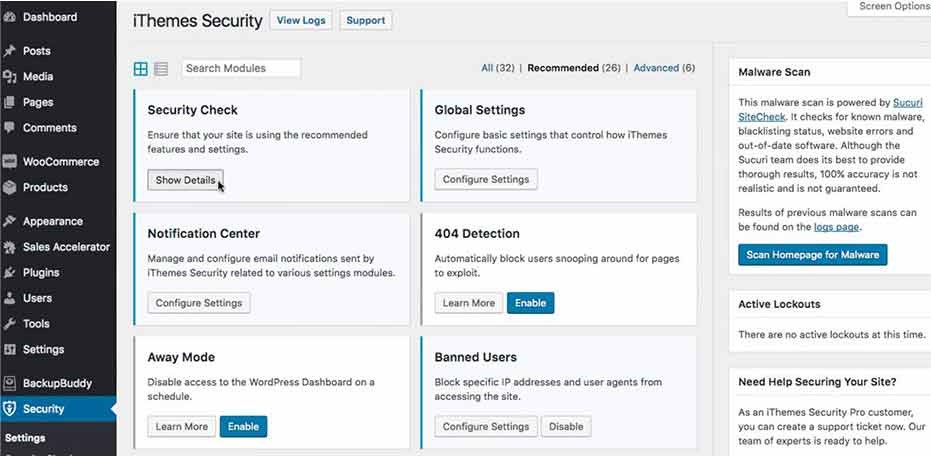Open the BackupBuddy menu label
This screenshot has height=457, width=931.
tap(58, 383)
